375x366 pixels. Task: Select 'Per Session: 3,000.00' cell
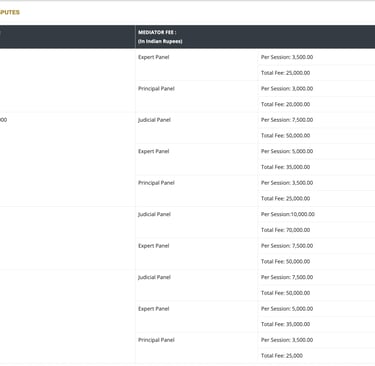coord(287,89)
